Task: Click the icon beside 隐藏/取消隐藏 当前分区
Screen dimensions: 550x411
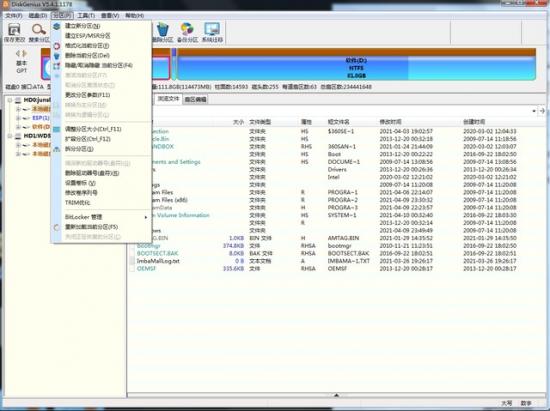Action: [56, 66]
